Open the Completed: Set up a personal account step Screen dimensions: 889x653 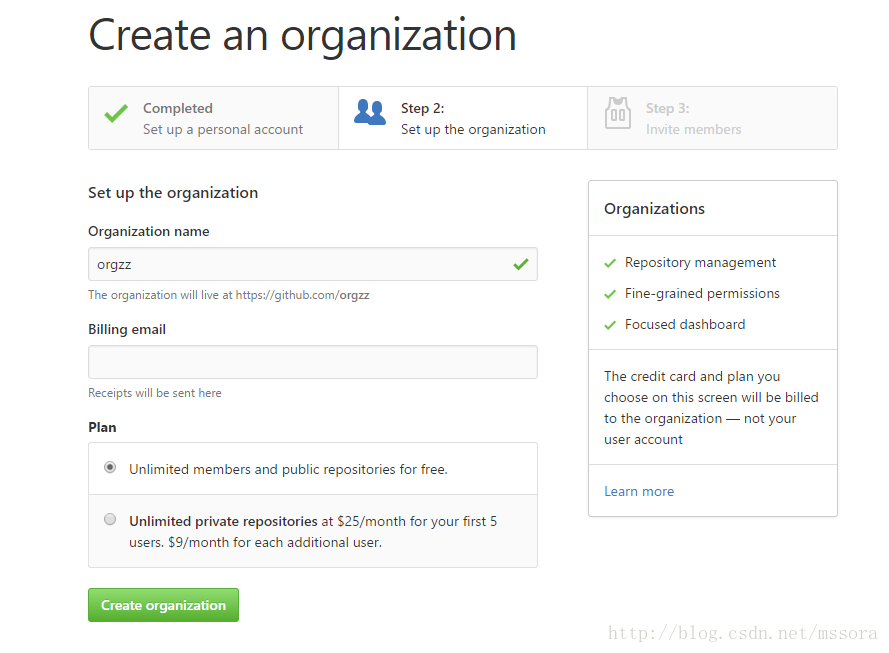point(214,118)
